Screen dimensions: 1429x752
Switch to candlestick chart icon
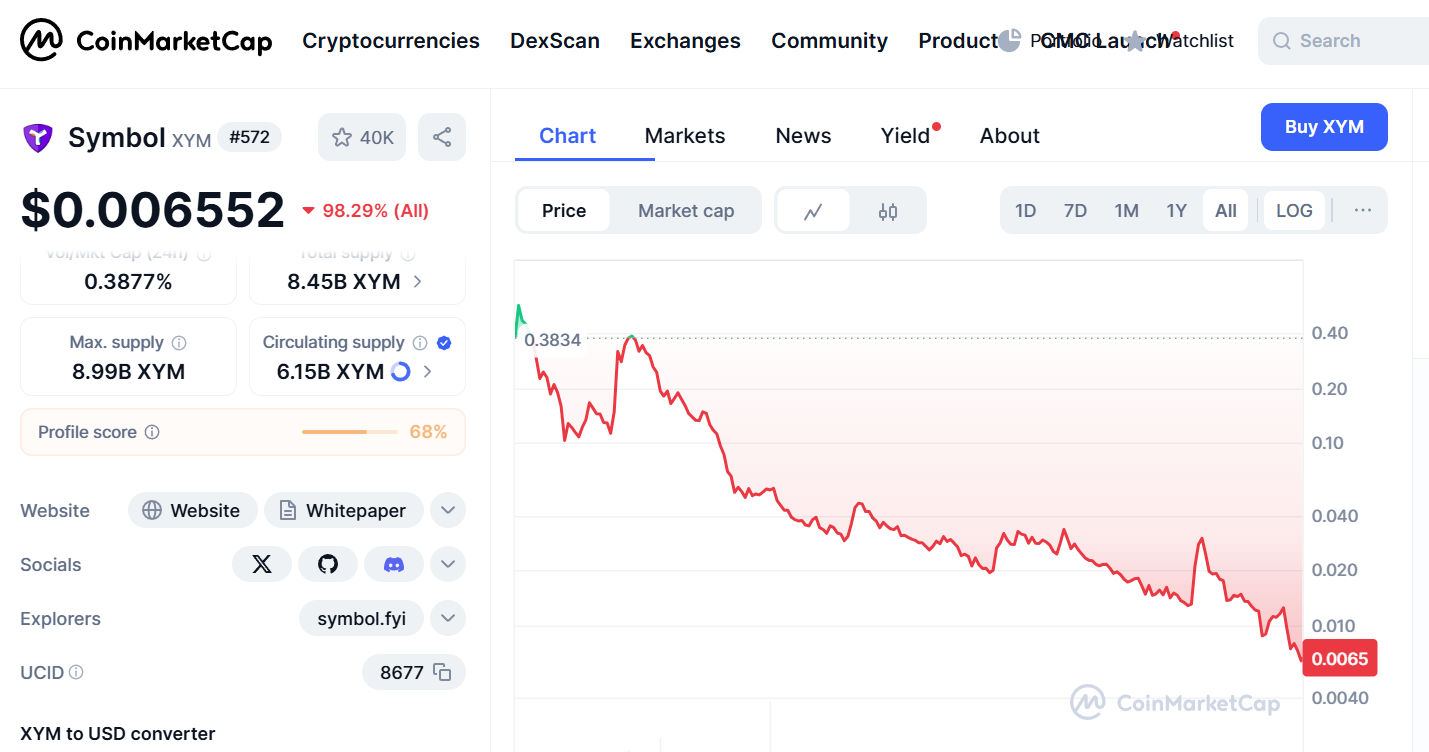pyautogui.click(x=888, y=211)
